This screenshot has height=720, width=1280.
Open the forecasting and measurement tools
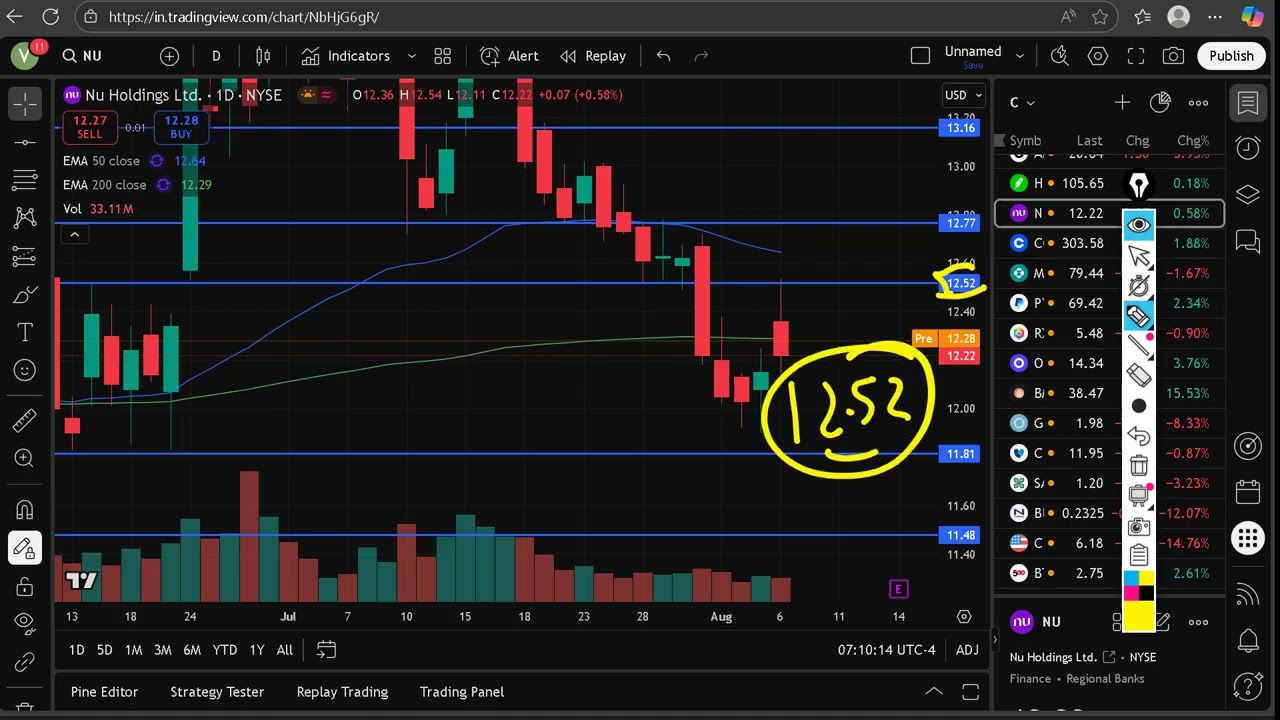pyautogui.click(x=25, y=257)
